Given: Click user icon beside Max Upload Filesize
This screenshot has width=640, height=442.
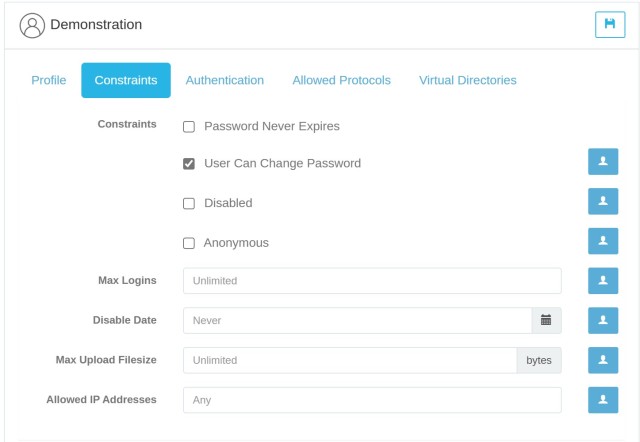Looking at the screenshot, I should click(x=603, y=360).
